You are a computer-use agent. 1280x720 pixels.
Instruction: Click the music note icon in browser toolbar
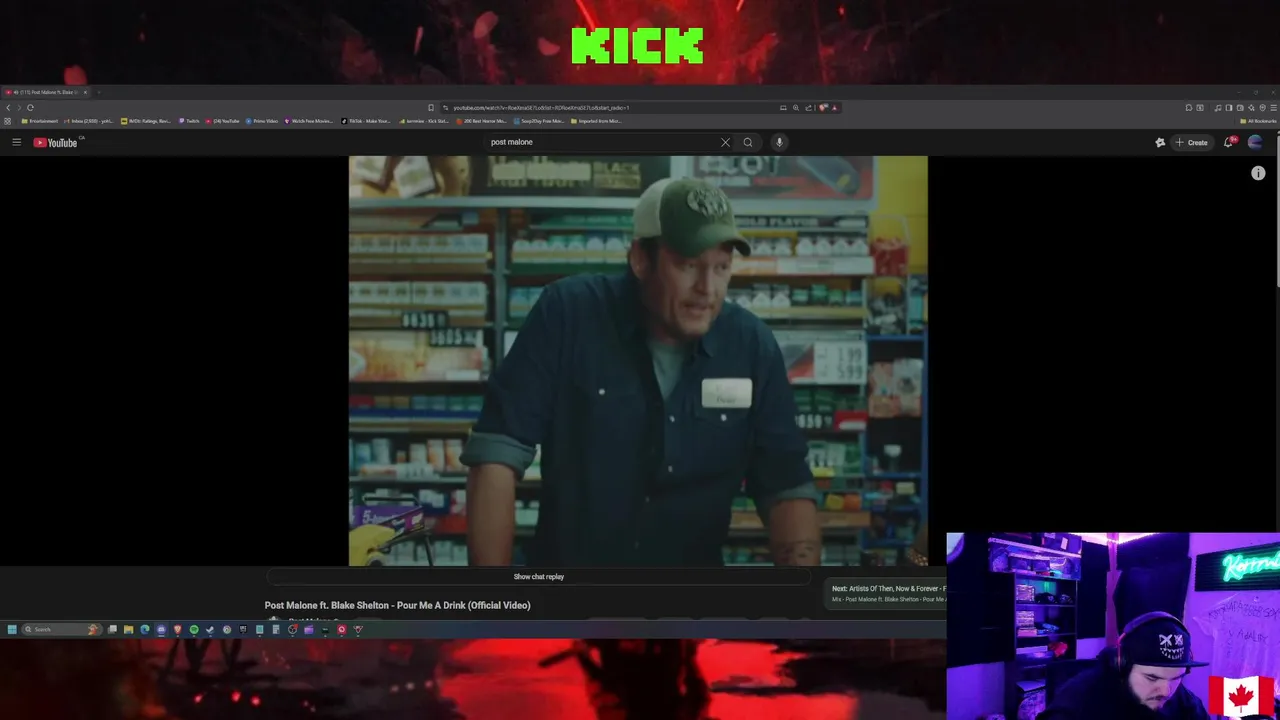[x=1218, y=107]
